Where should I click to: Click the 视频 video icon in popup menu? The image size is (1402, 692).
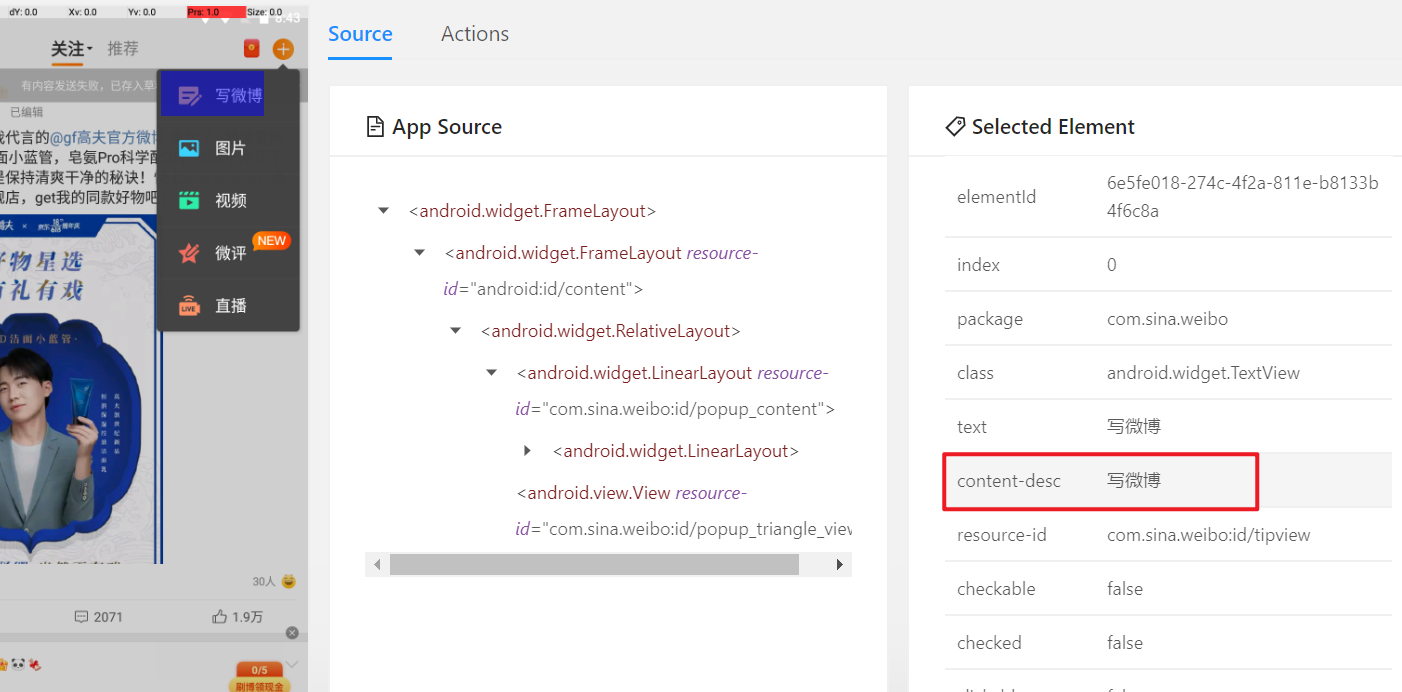tap(189, 200)
